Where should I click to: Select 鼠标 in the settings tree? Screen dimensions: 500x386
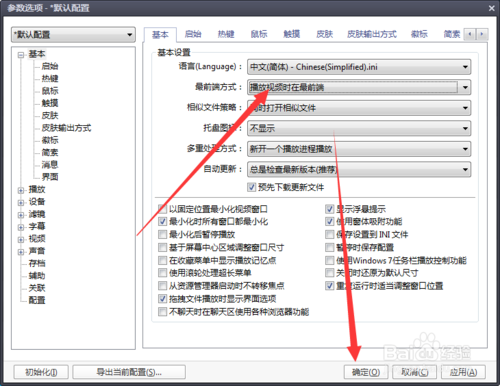[x=50, y=91]
